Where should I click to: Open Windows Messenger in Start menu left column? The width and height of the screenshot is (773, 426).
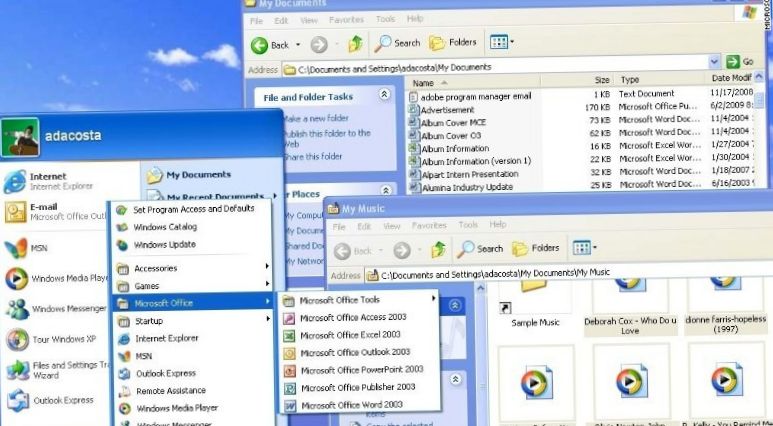[x=57, y=309]
